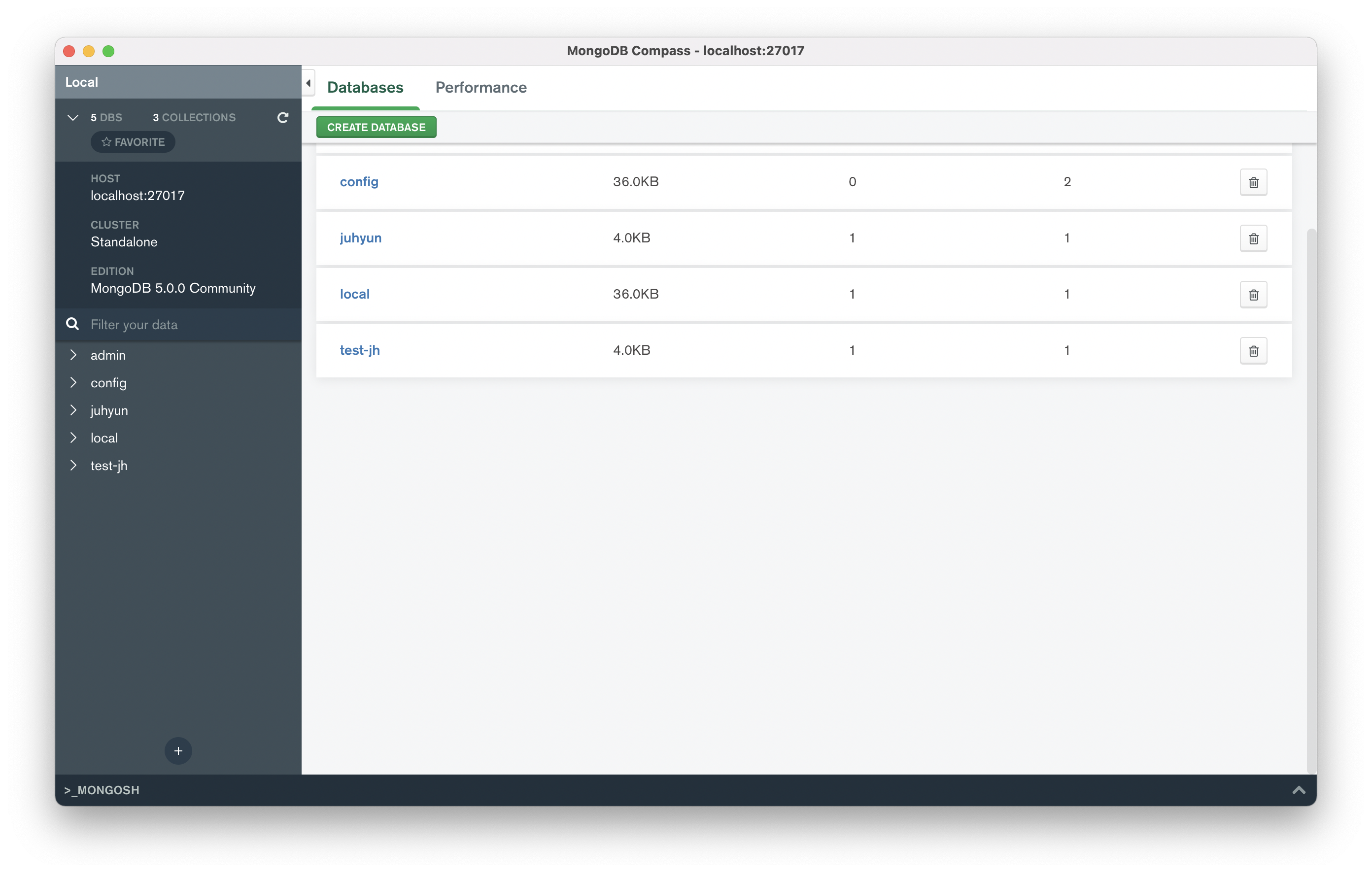
Task: Click the 4.0KB size in test-jh row
Action: pyautogui.click(x=631, y=350)
